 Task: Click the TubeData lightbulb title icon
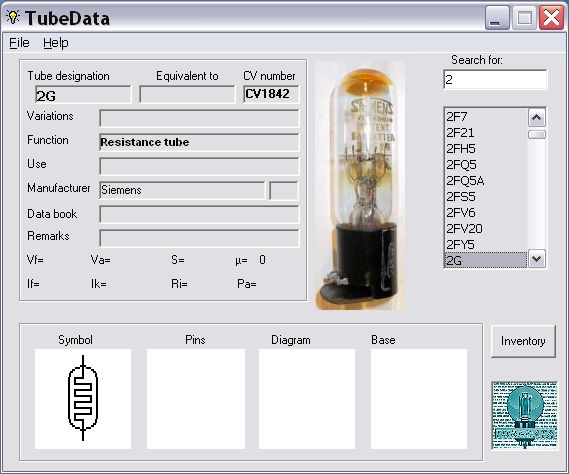click(13, 17)
